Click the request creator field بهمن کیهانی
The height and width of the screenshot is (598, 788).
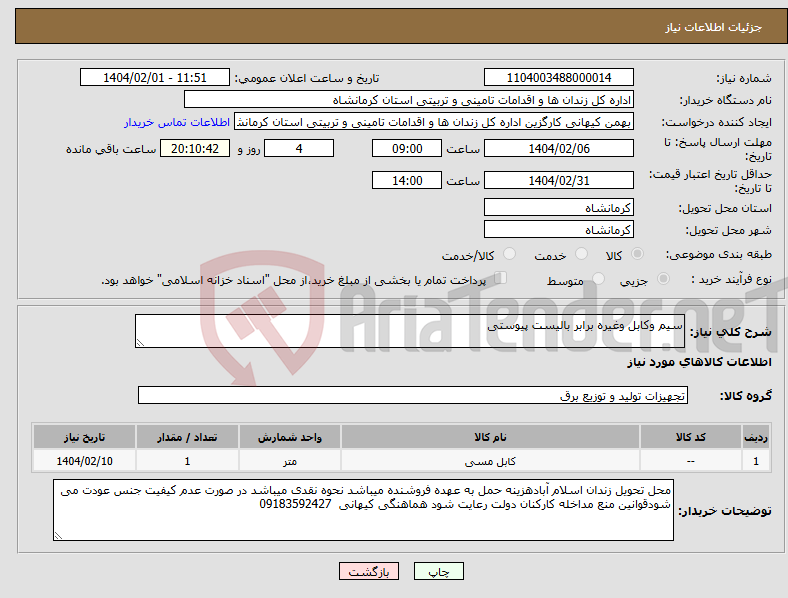pos(434,122)
